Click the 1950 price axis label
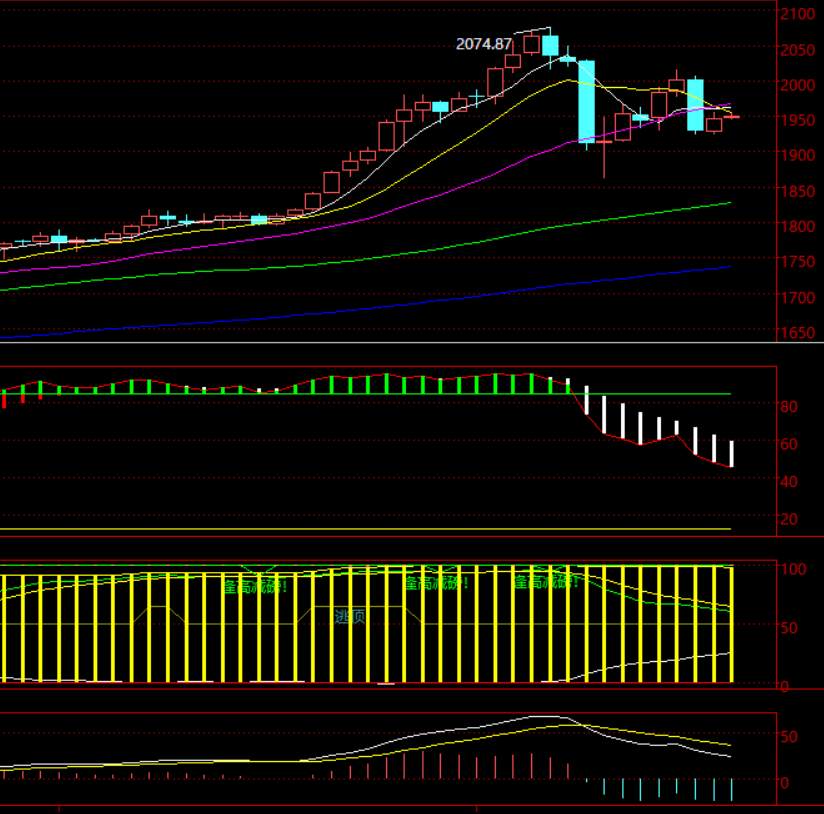The height and width of the screenshot is (814, 824). point(797,120)
